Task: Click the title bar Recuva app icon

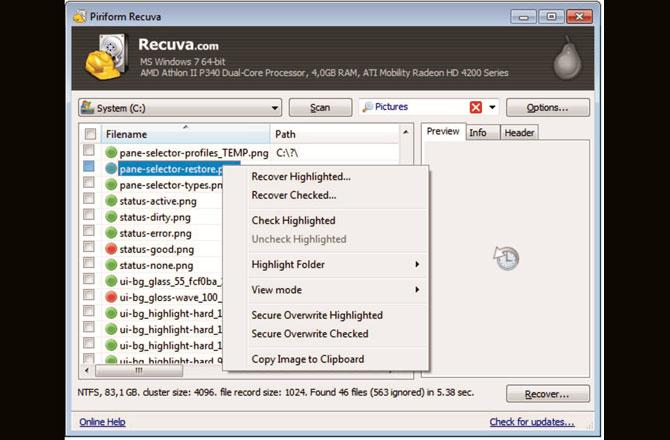Action: click(x=79, y=17)
